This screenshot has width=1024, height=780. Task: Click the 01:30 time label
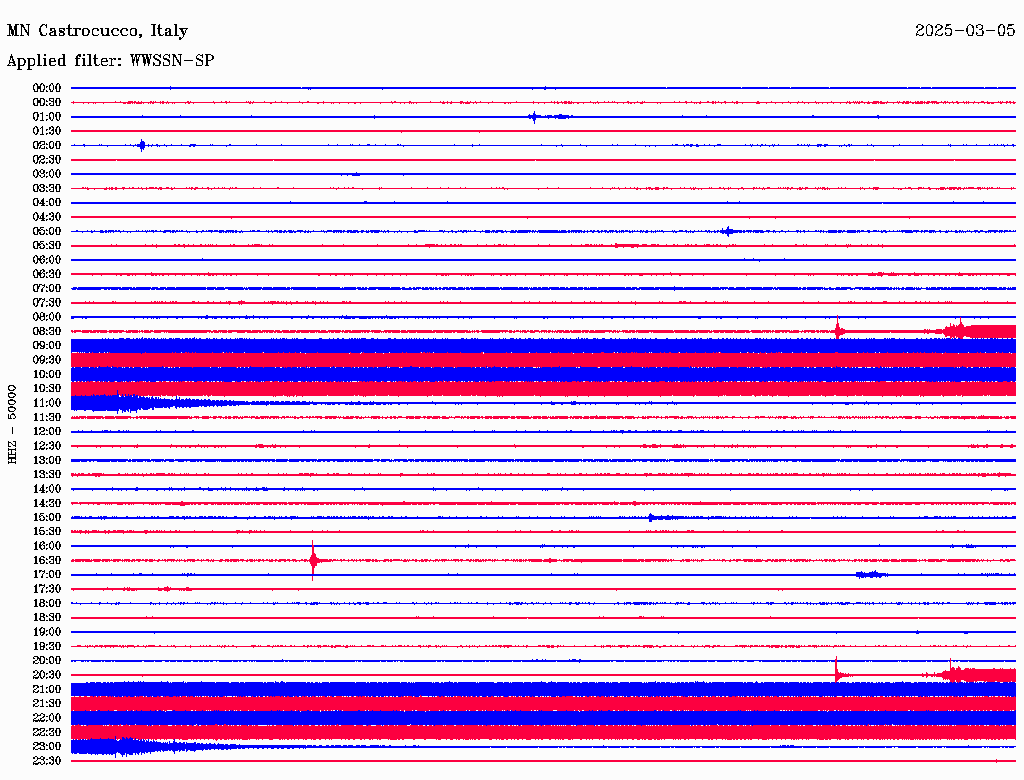pos(46,131)
